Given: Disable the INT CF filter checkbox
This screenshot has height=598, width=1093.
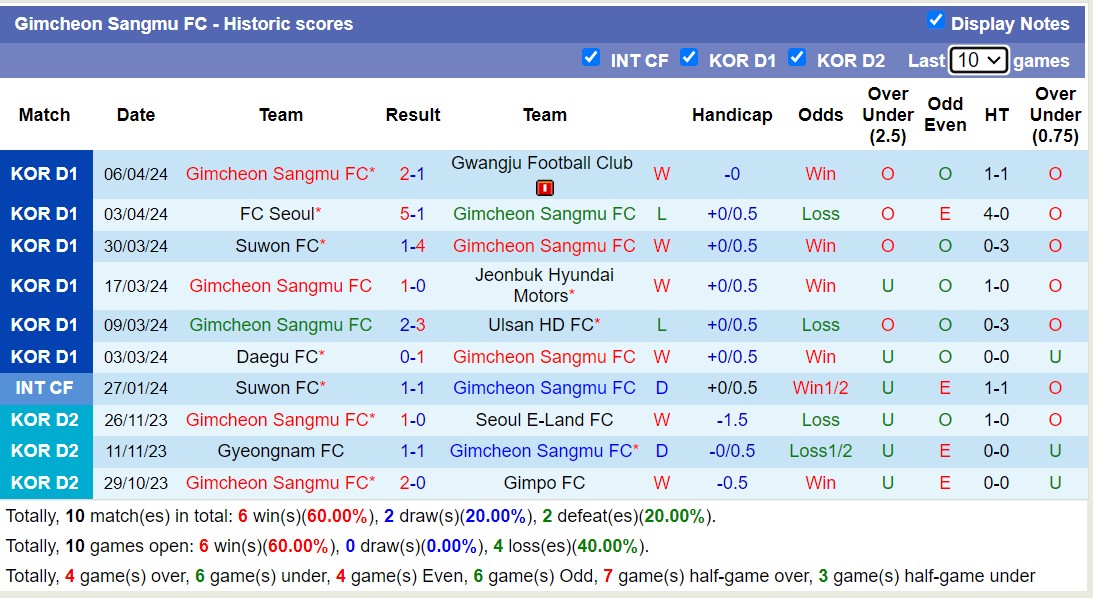Looking at the screenshot, I should [592, 60].
